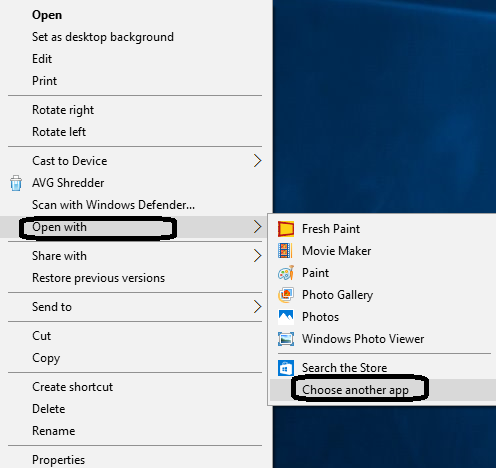Select Set as desktop background

coord(103,37)
